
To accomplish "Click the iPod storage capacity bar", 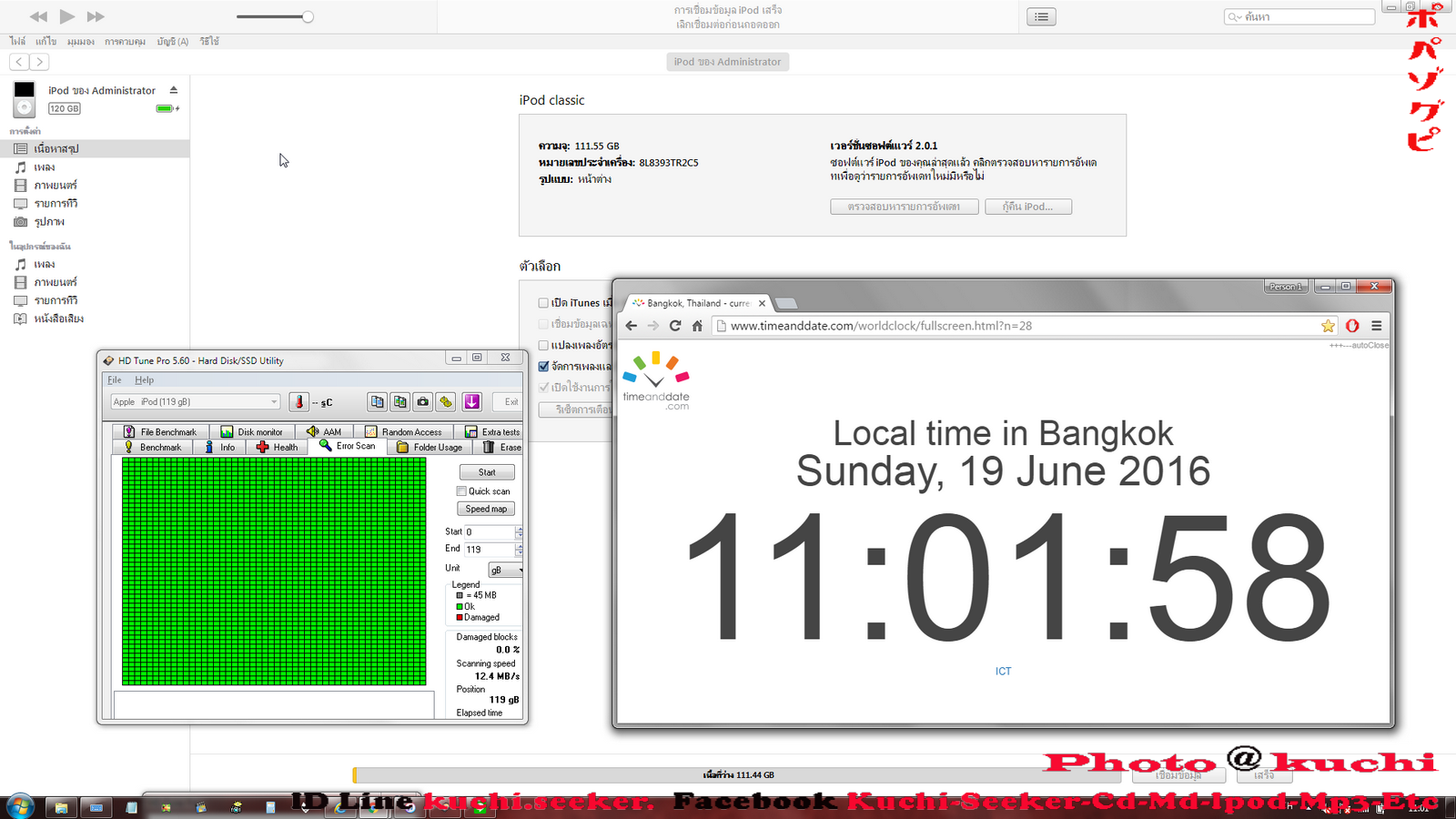I will (738, 775).
